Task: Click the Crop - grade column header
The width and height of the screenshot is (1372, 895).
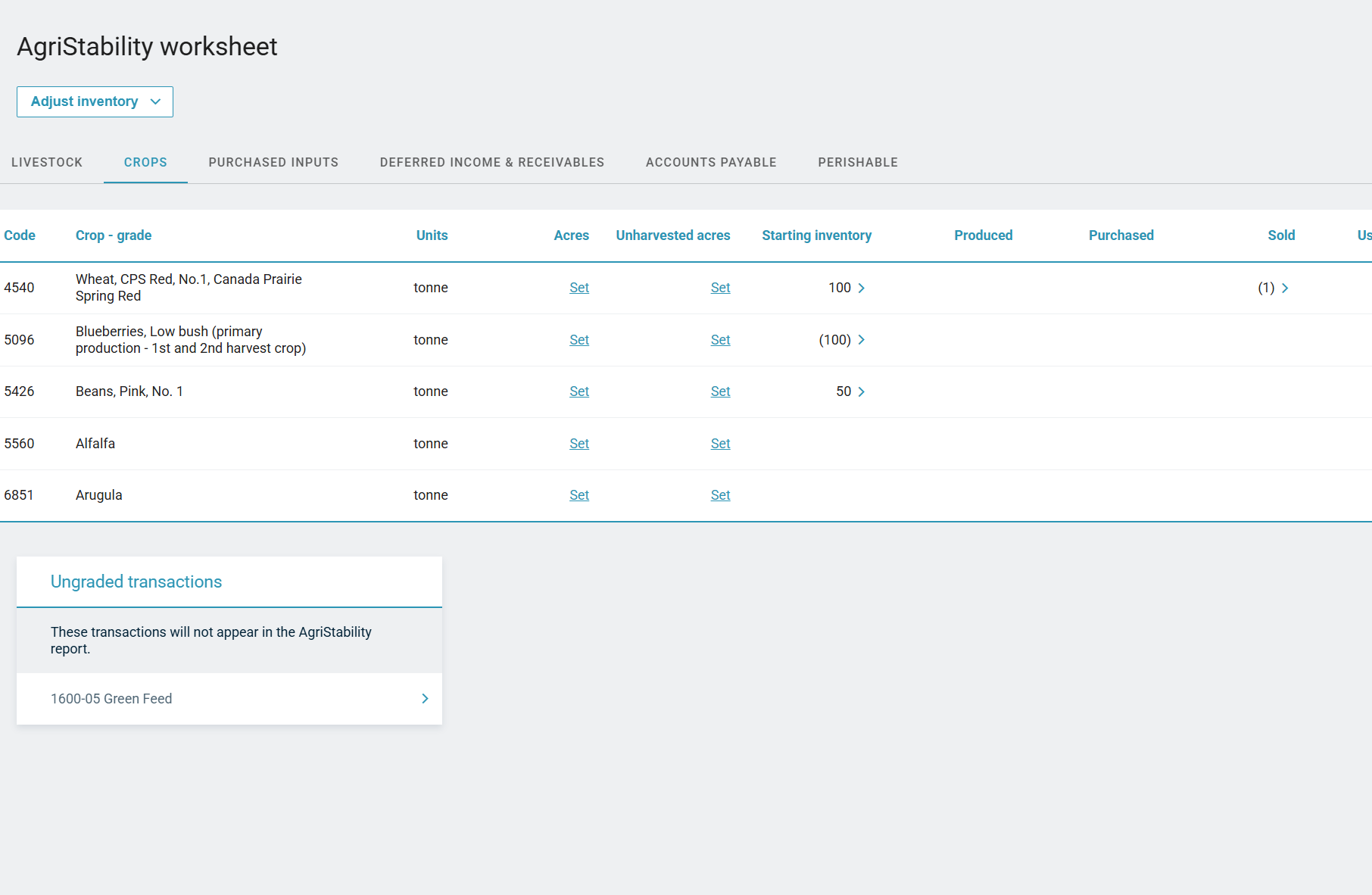Action: tap(114, 235)
